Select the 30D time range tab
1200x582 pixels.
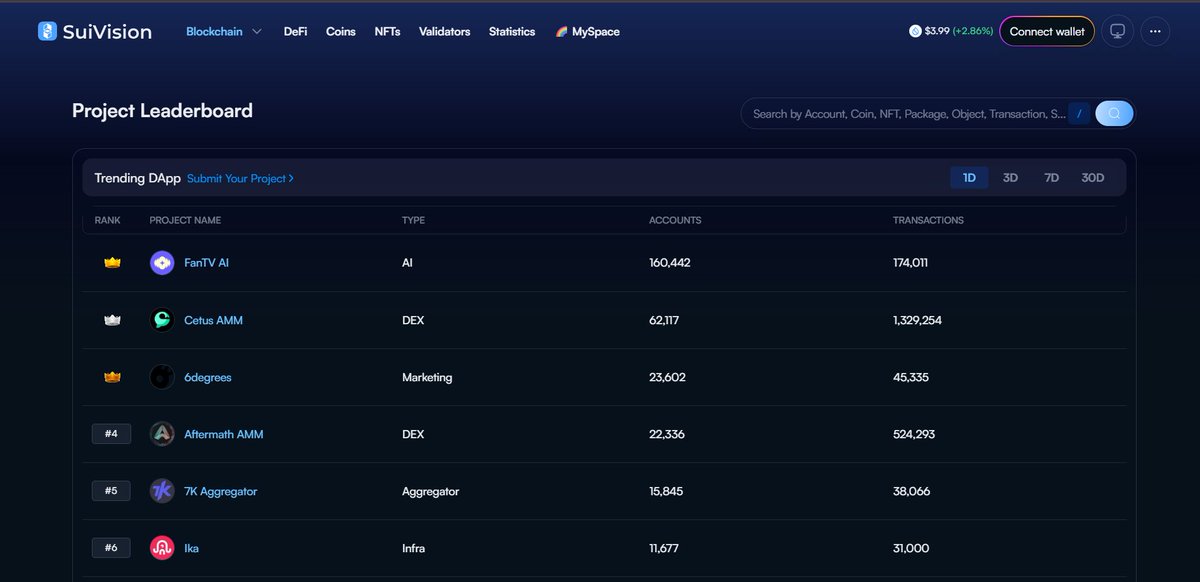[1093, 178]
